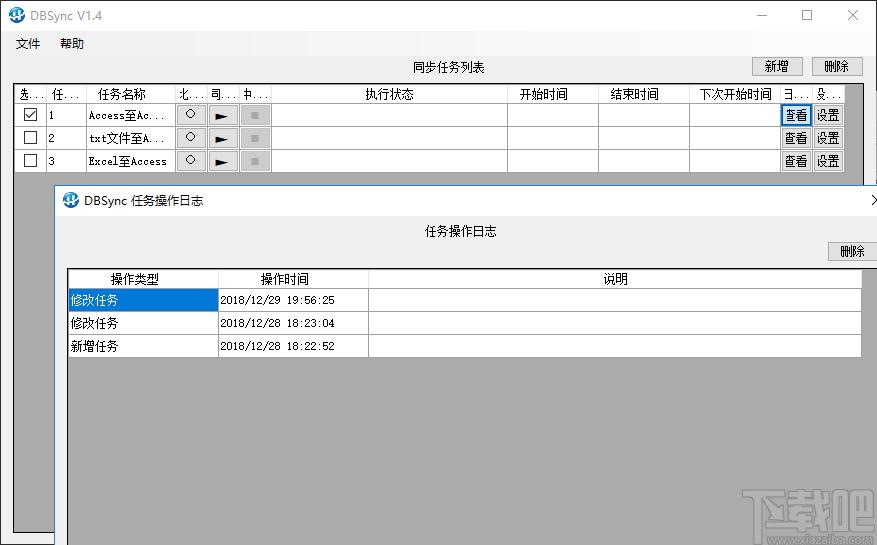Click the DBSync logo in log window title
Viewport: 877px width, 545px height.
[x=71, y=200]
